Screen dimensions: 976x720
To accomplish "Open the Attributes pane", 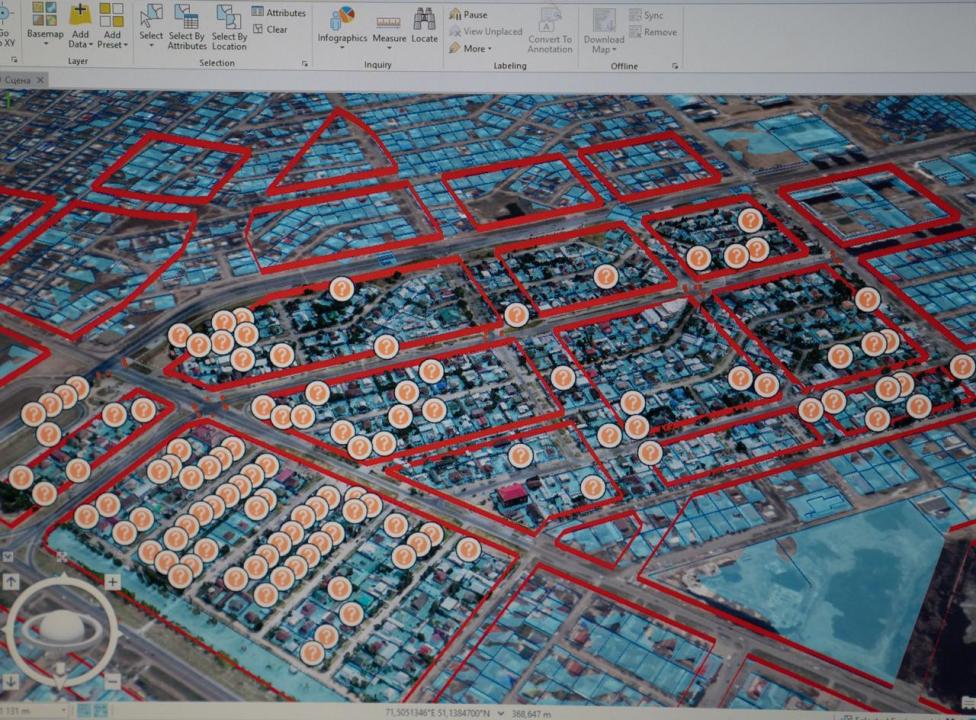I will pos(279,13).
